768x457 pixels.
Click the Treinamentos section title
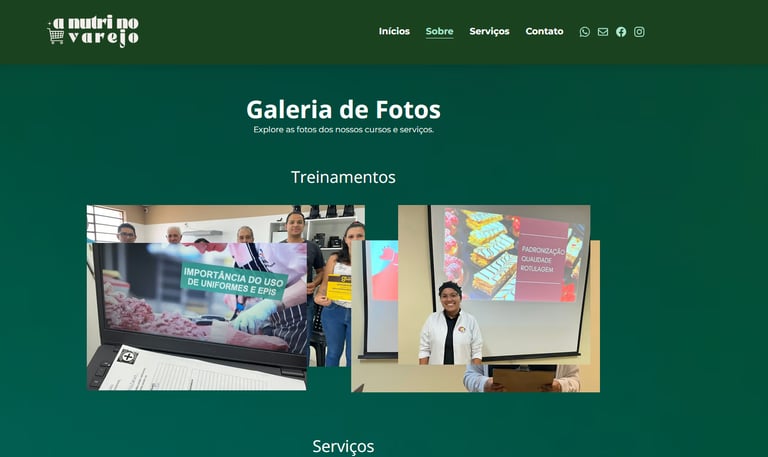343,177
